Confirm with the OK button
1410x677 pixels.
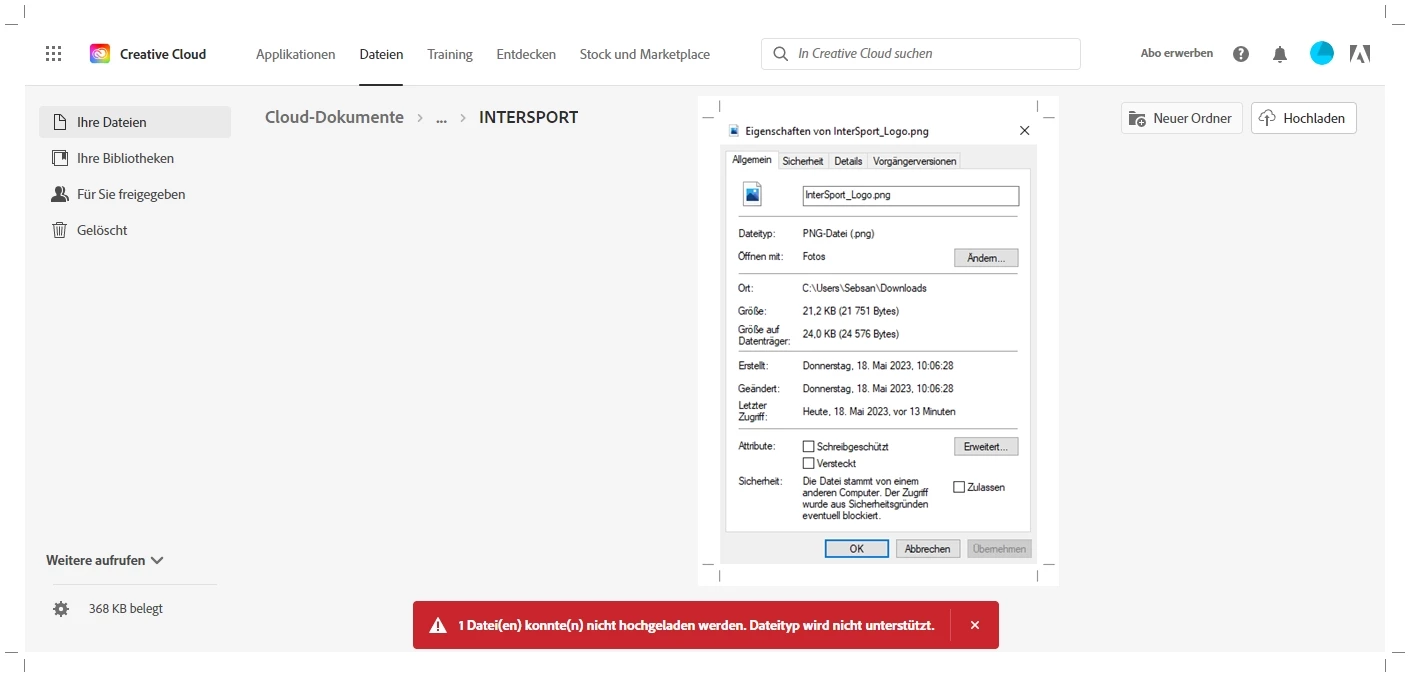click(857, 549)
